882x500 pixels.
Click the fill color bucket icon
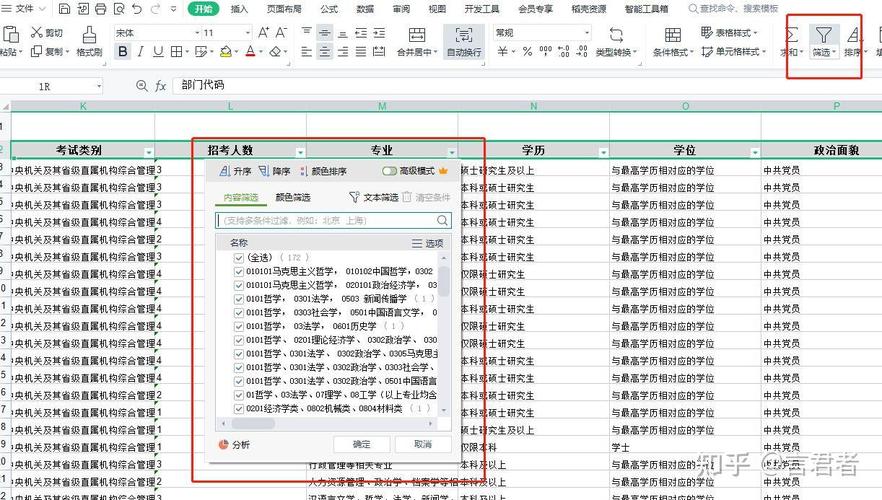coord(226,52)
